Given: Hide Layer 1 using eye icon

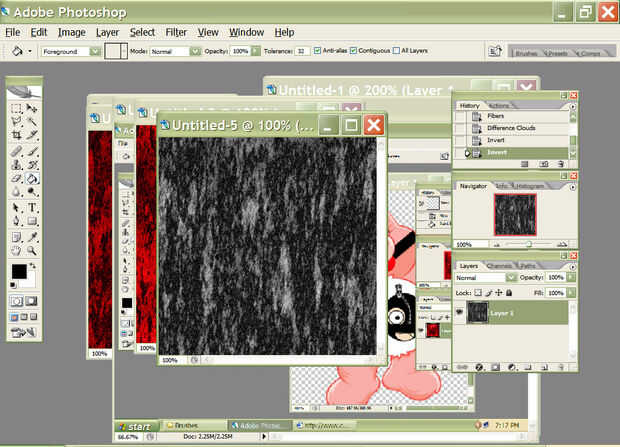Looking at the screenshot, I should tap(461, 311).
